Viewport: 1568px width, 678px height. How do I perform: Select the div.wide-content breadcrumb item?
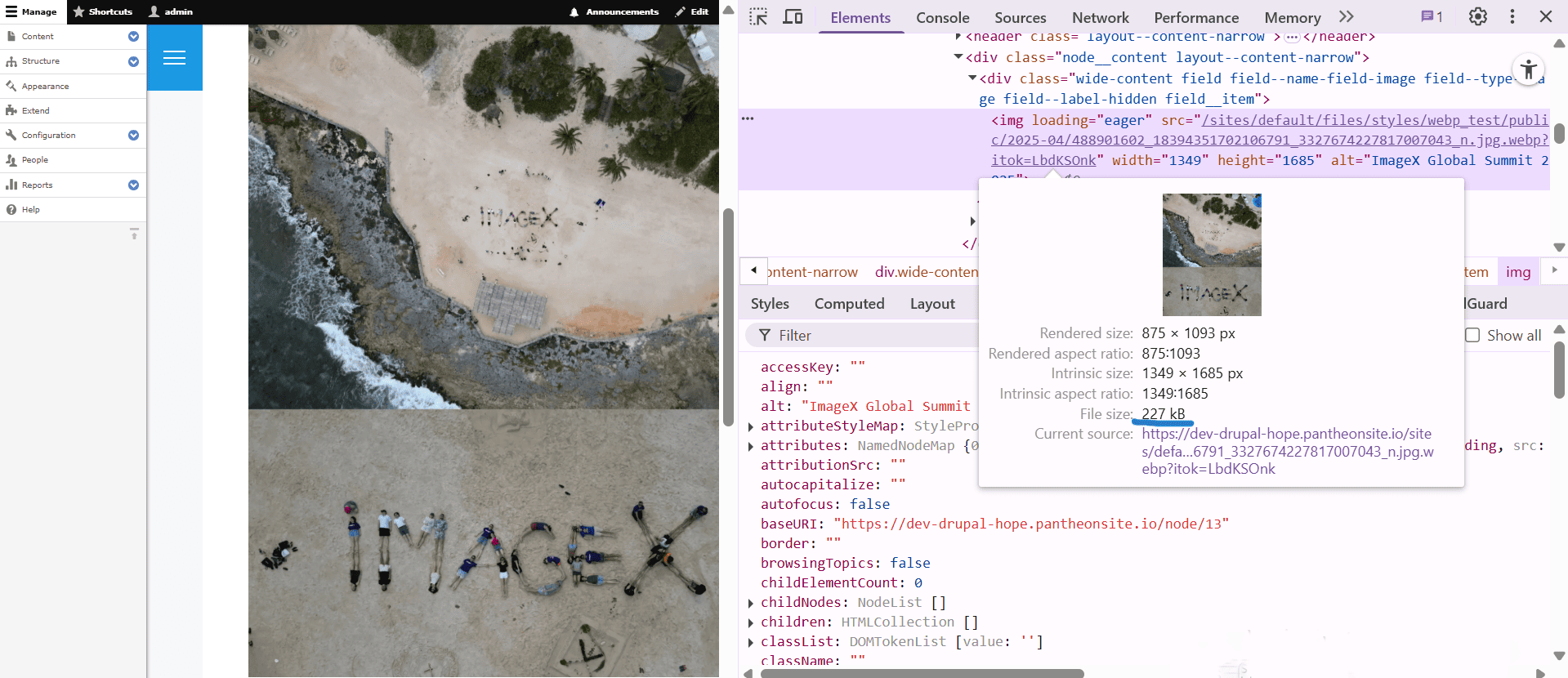click(926, 272)
